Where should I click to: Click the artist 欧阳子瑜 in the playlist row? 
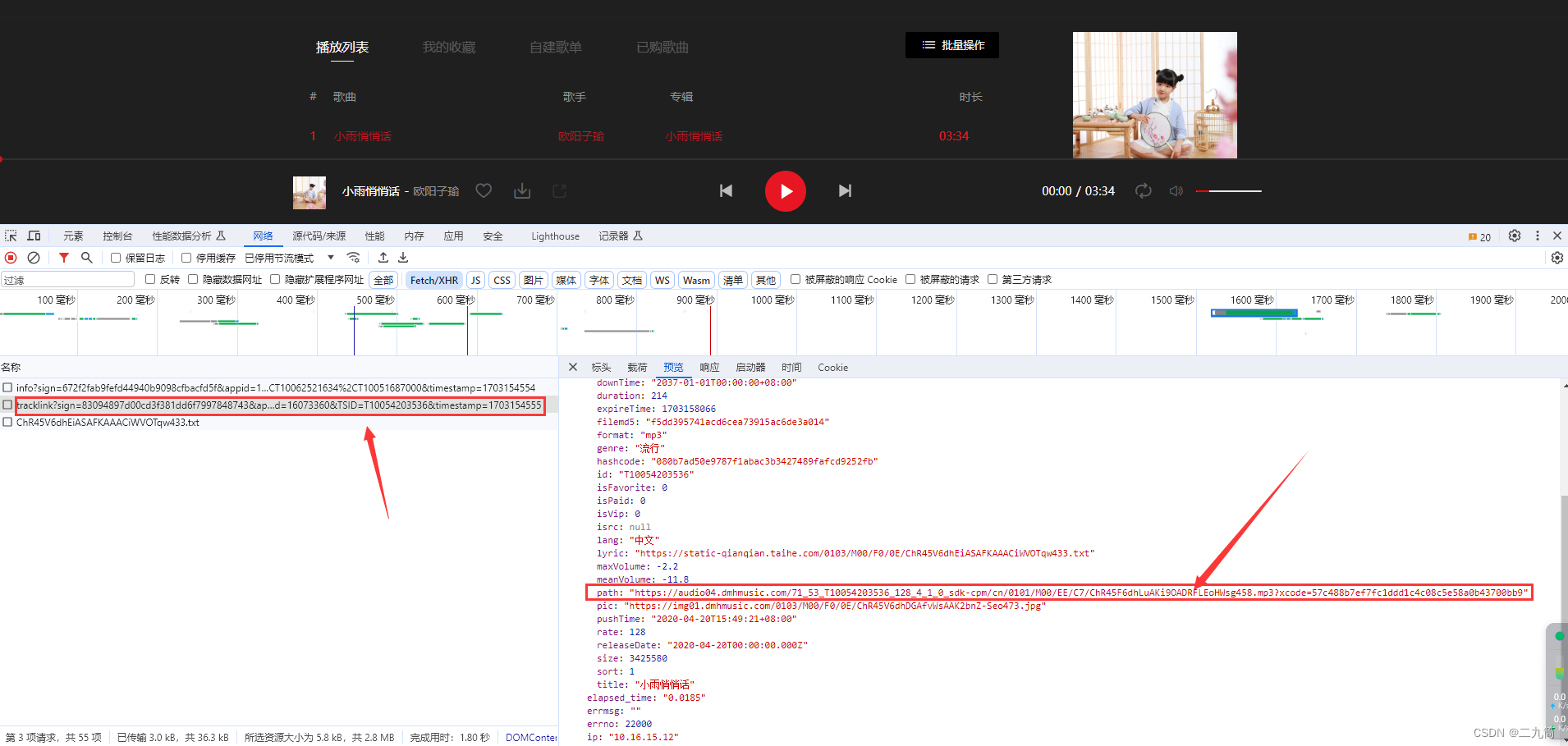pyautogui.click(x=581, y=136)
